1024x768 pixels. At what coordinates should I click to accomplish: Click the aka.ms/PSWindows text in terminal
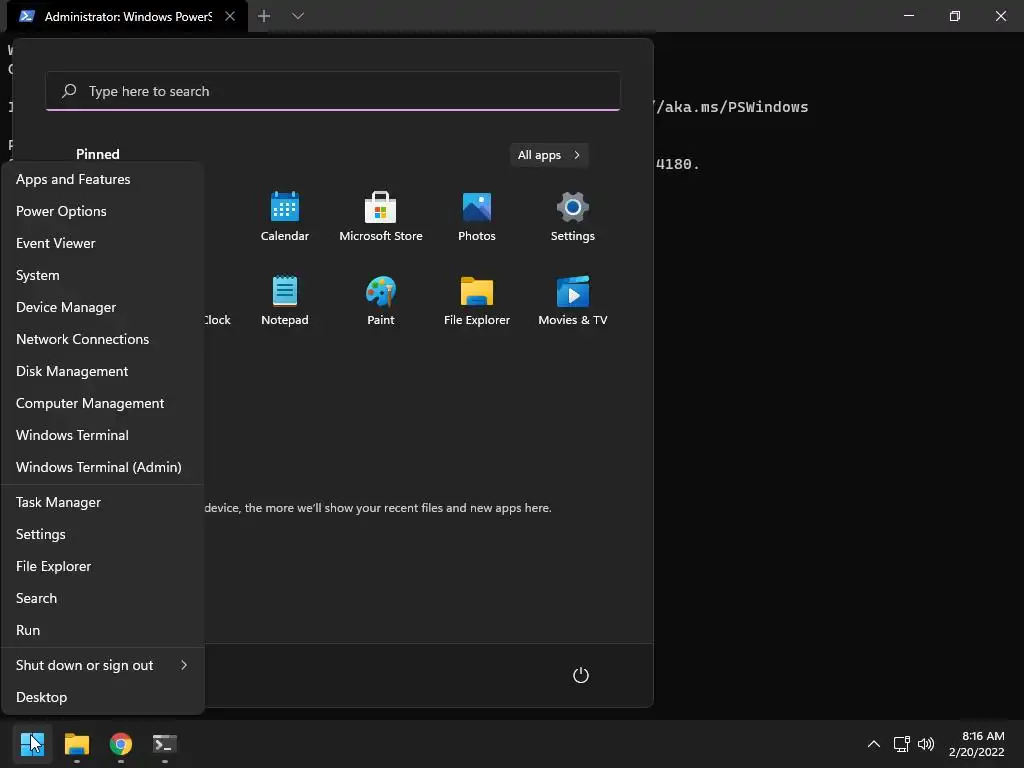click(x=731, y=107)
